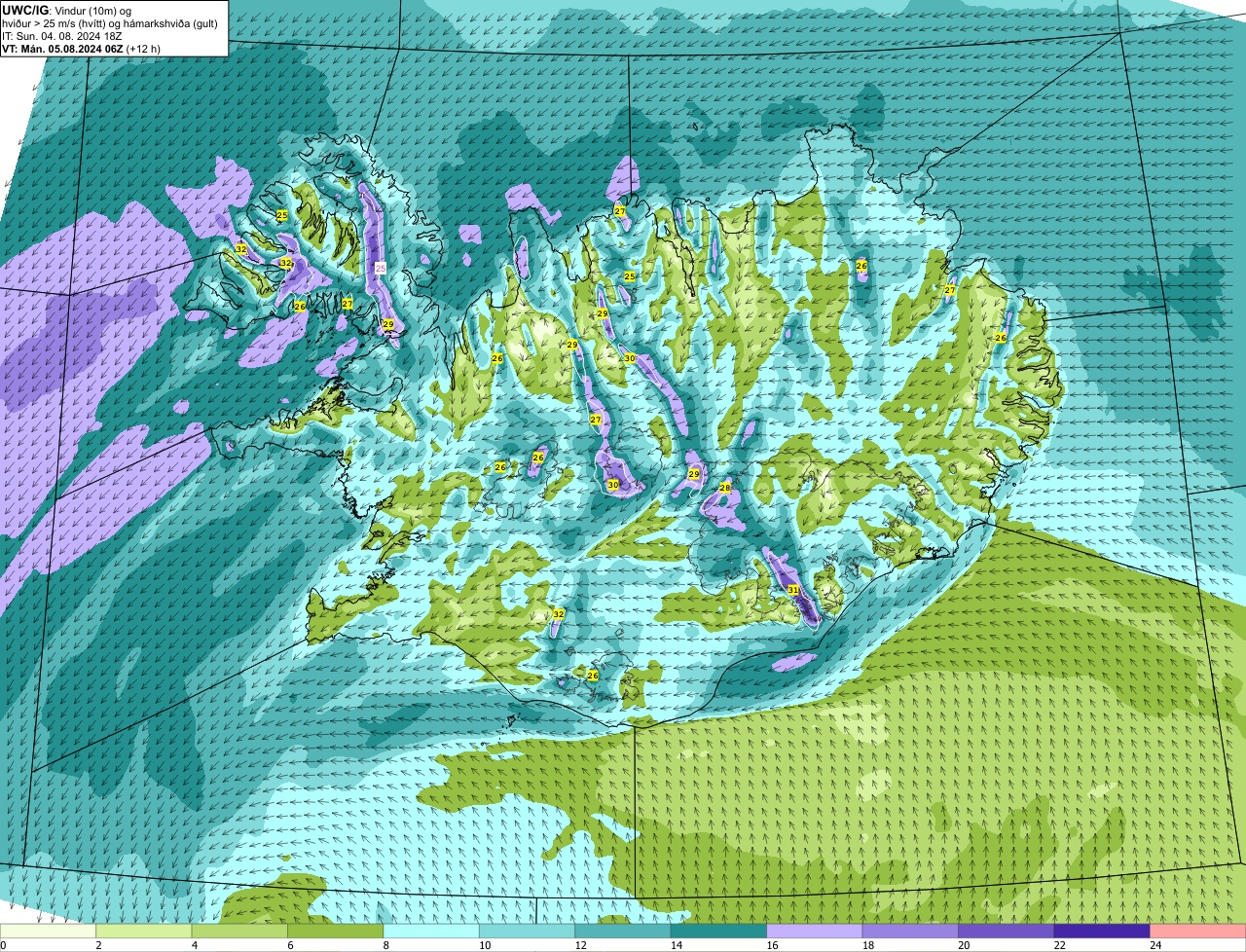Choose the 10–12 m/s turquoise legend swatch

pyautogui.click(x=528, y=932)
